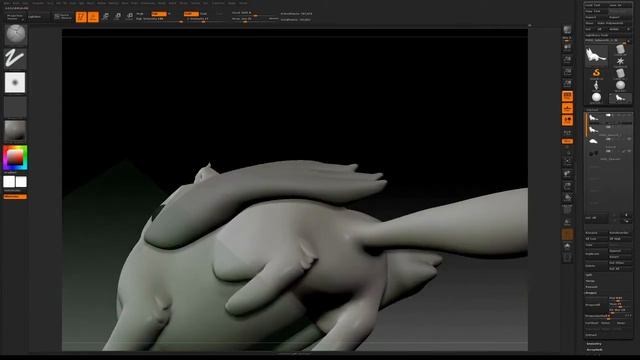Toggle the Zadd button
This screenshot has height=360, width=640.
[x=191, y=14]
